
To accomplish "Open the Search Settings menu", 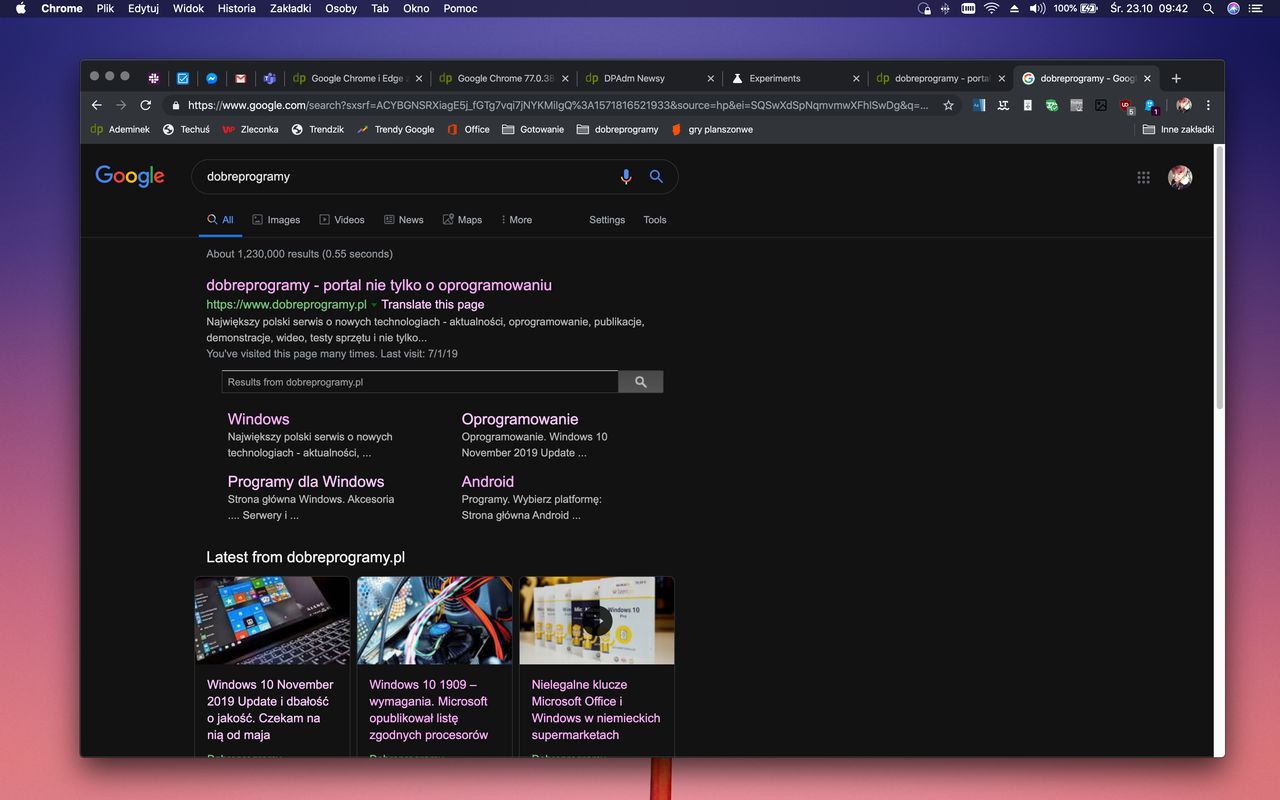I will [x=607, y=220].
